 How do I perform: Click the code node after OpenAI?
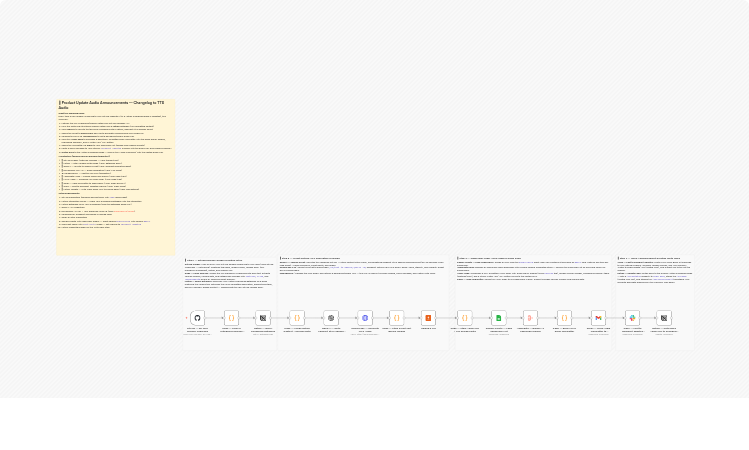[x=397, y=317]
